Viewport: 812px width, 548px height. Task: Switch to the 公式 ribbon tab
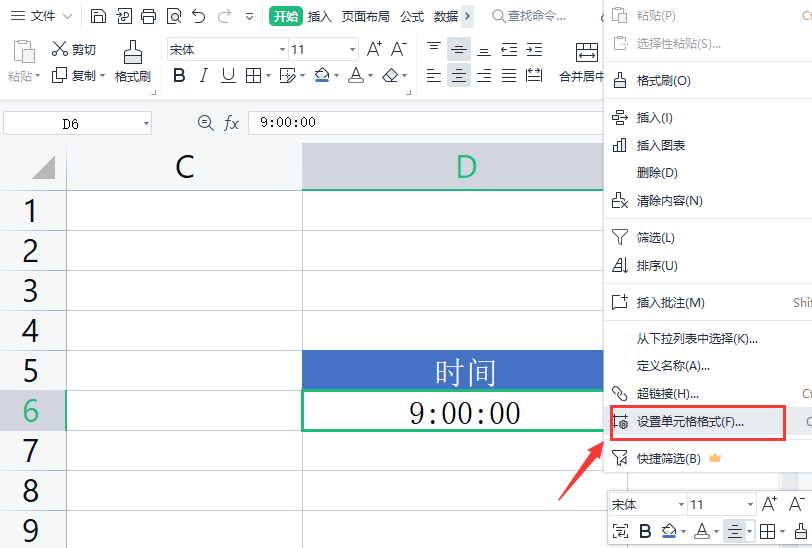412,17
